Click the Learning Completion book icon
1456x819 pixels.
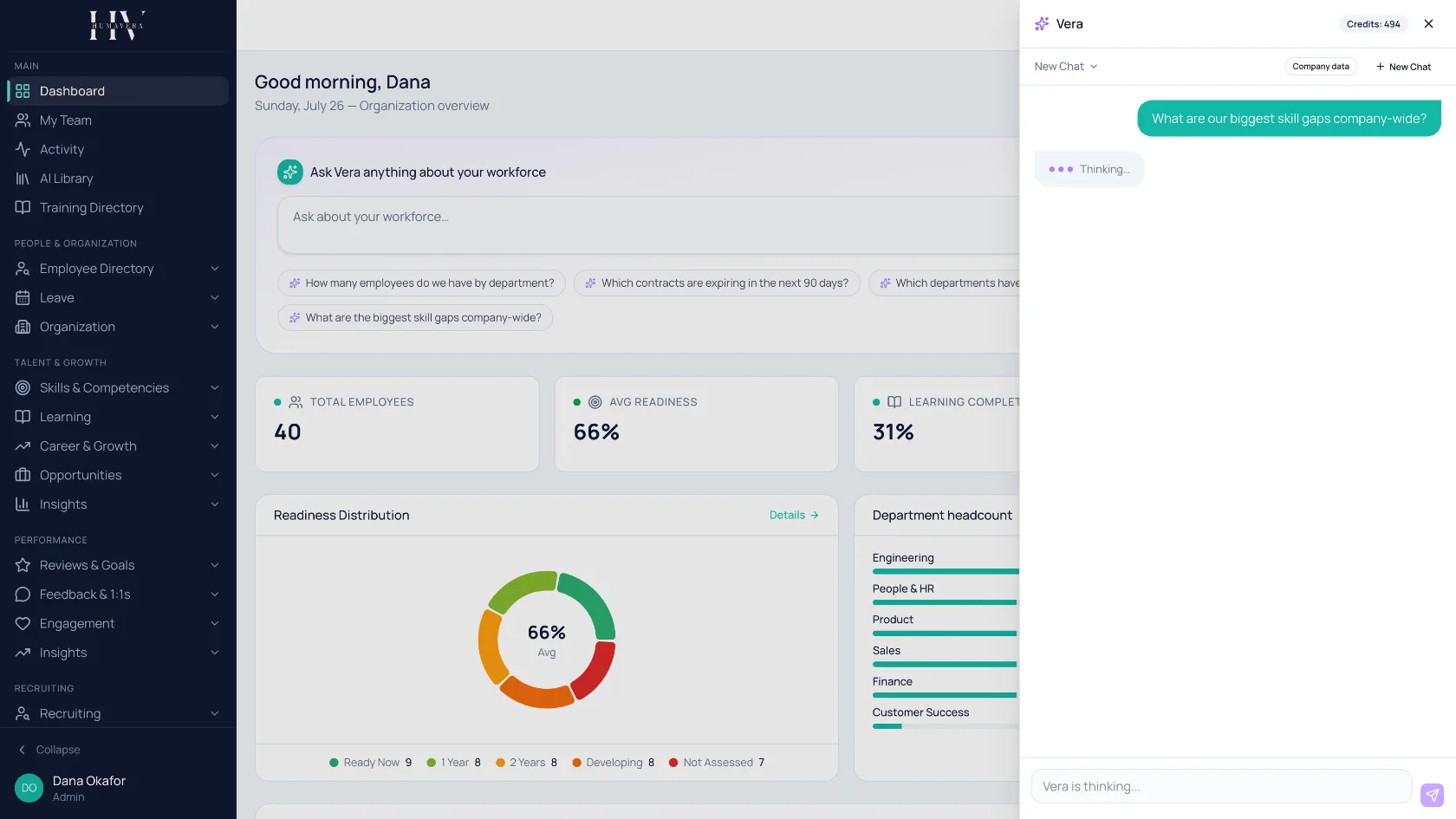point(894,402)
